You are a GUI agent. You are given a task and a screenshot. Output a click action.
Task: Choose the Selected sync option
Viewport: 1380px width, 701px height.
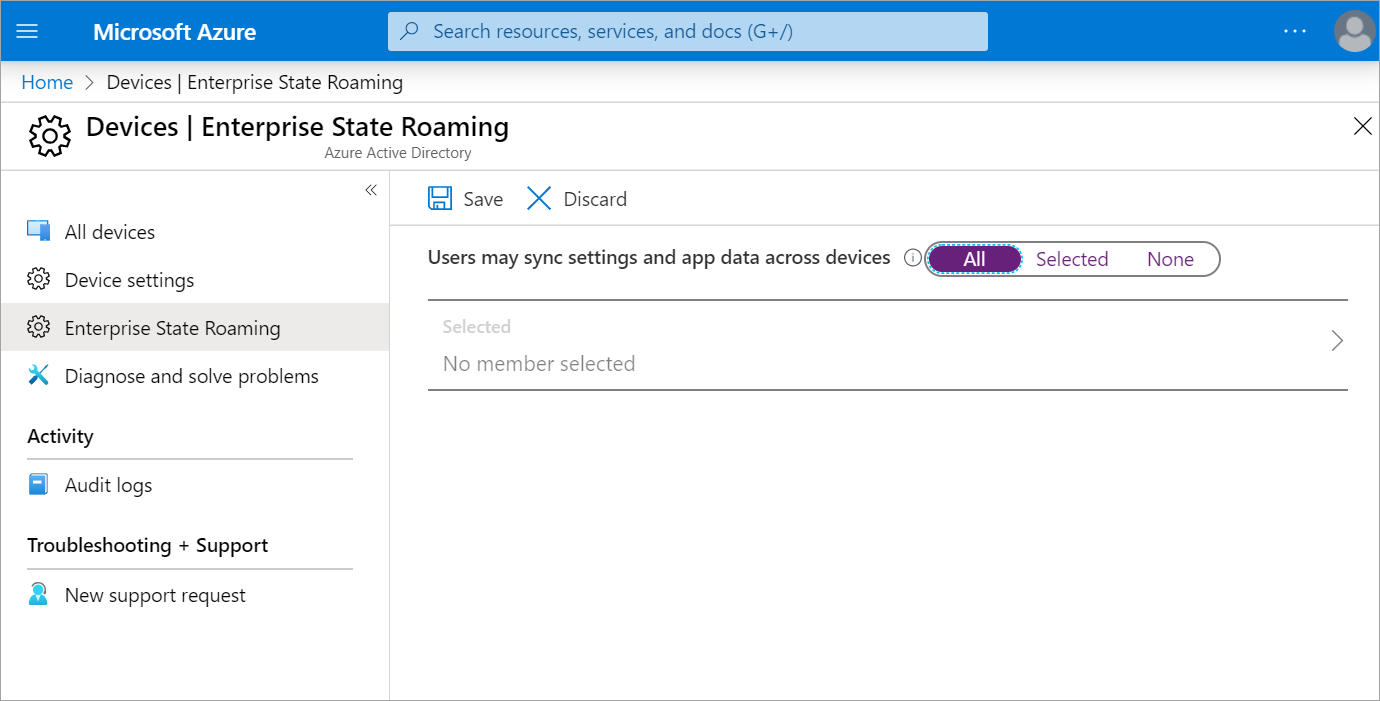click(1072, 259)
